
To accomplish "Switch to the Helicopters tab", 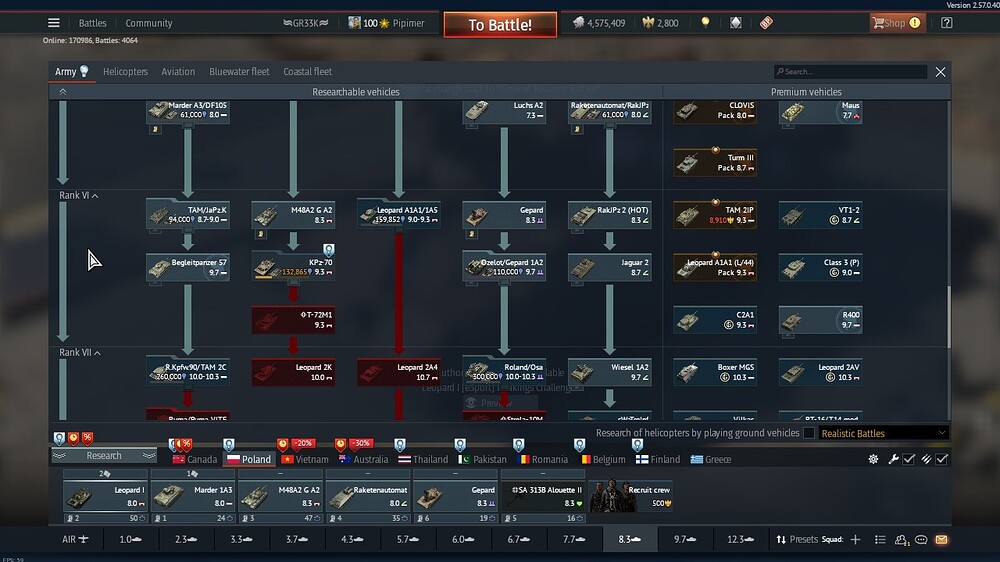I will tap(126, 71).
